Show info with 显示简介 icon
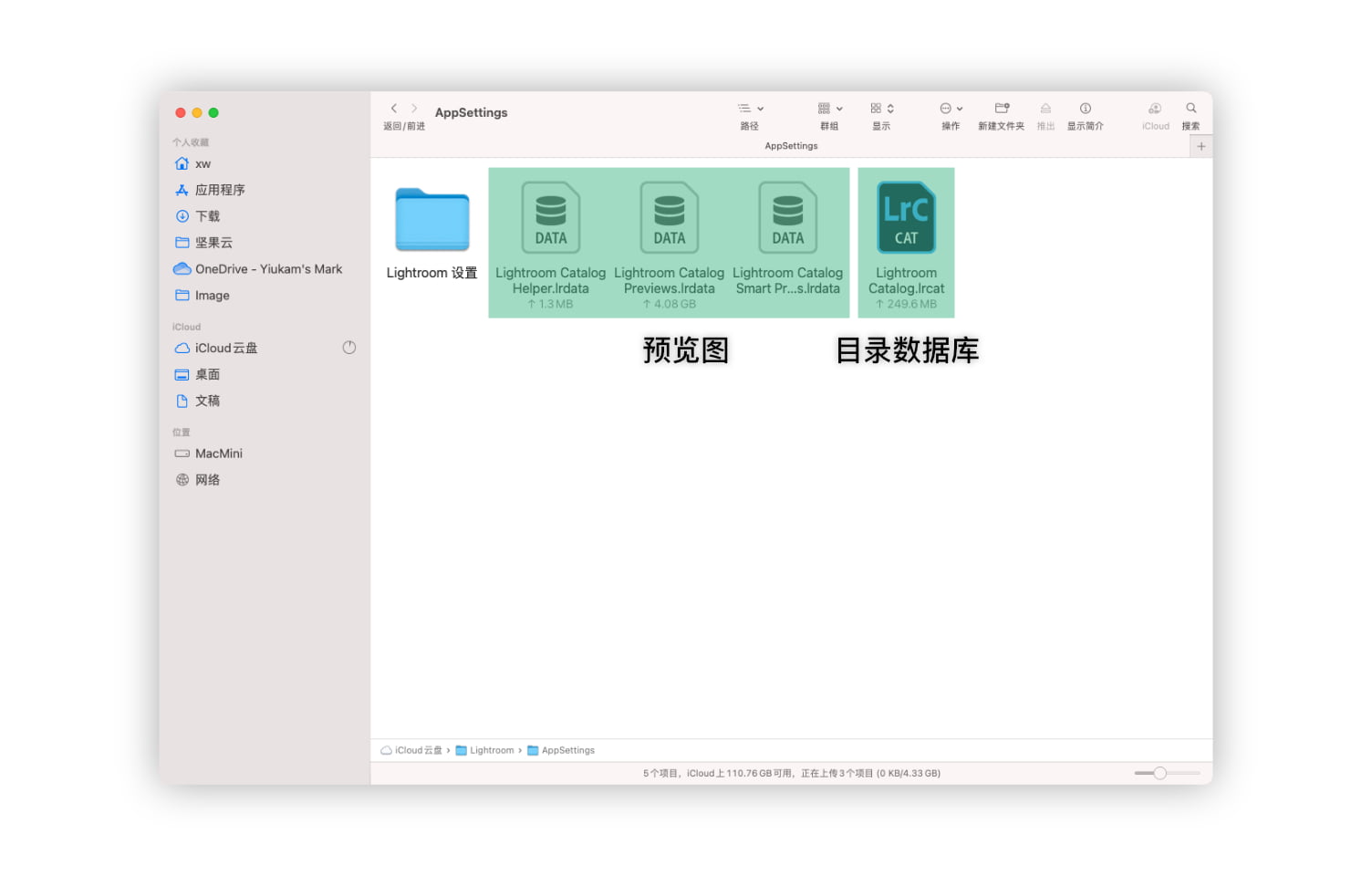The height and width of the screenshot is (876, 1372). click(1086, 109)
